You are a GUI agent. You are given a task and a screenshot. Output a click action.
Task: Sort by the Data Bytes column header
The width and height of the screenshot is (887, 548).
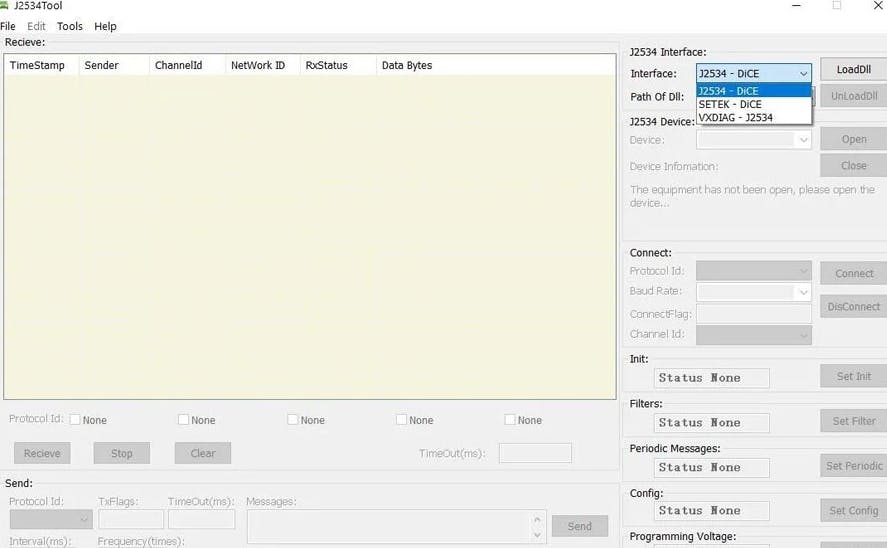pyautogui.click(x=407, y=65)
